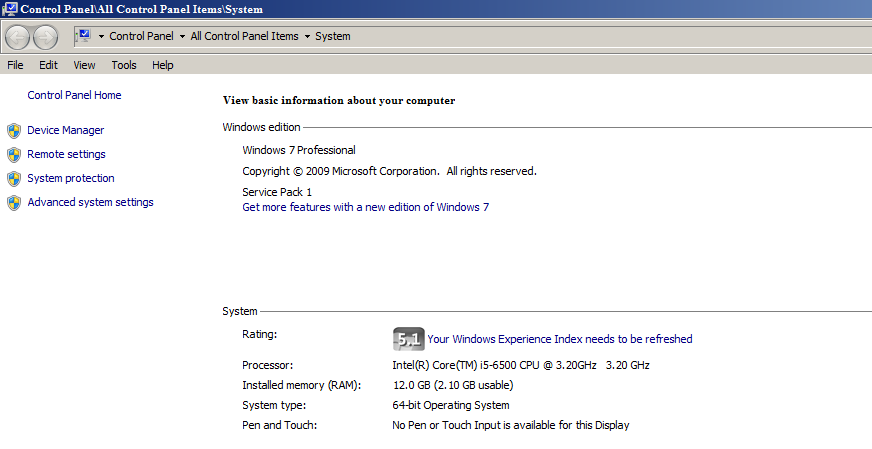Image resolution: width=872 pixels, height=449 pixels.
Task: Open Remote settings link
Action: coord(66,154)
